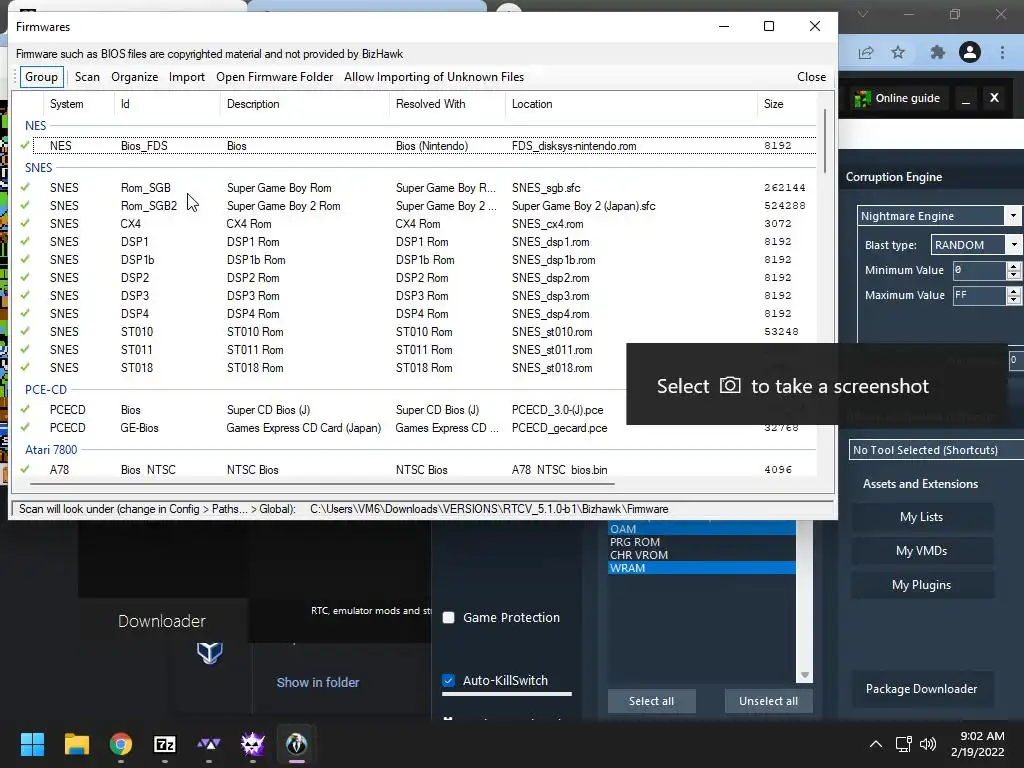The image size is (1024, 768).
Task: Click the RTC launcher taskbar icon
Action: click(253, 744)
